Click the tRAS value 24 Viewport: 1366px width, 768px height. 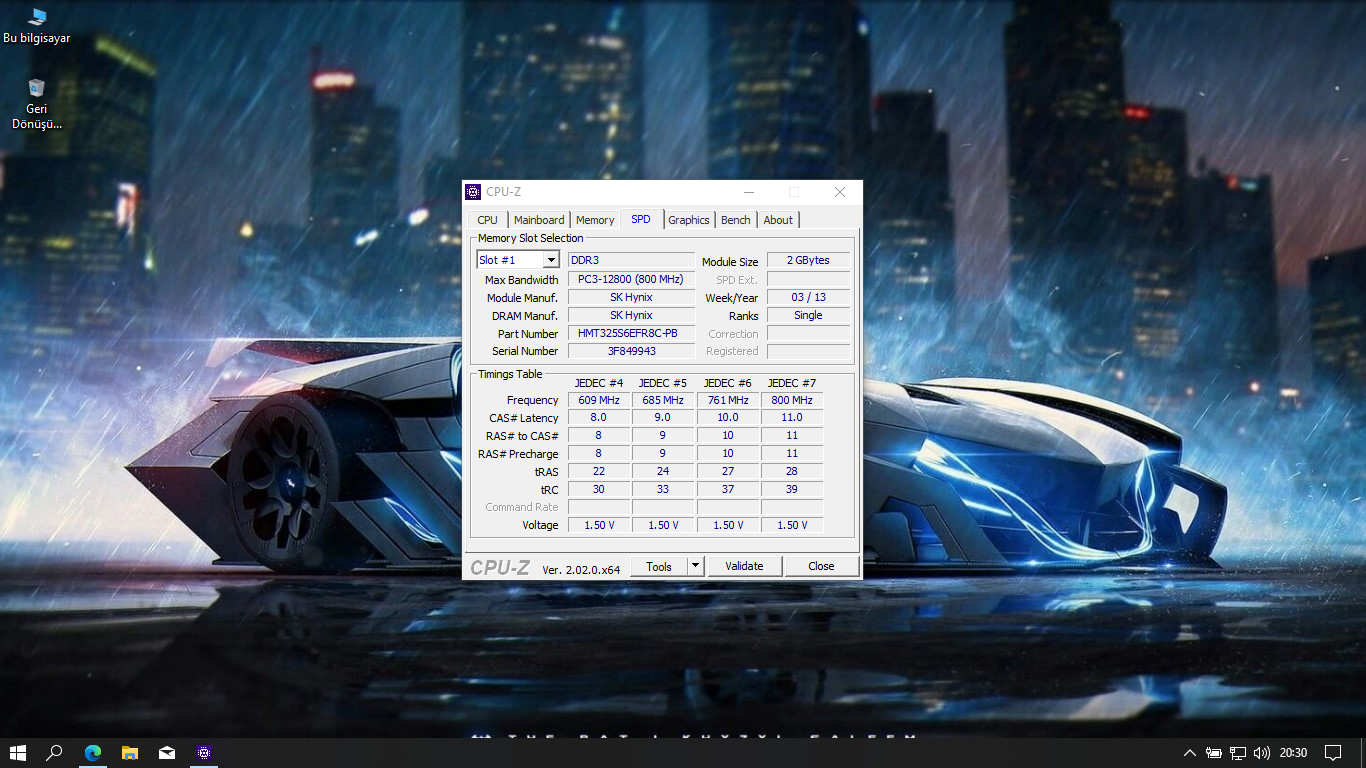[x=663, y=471]
